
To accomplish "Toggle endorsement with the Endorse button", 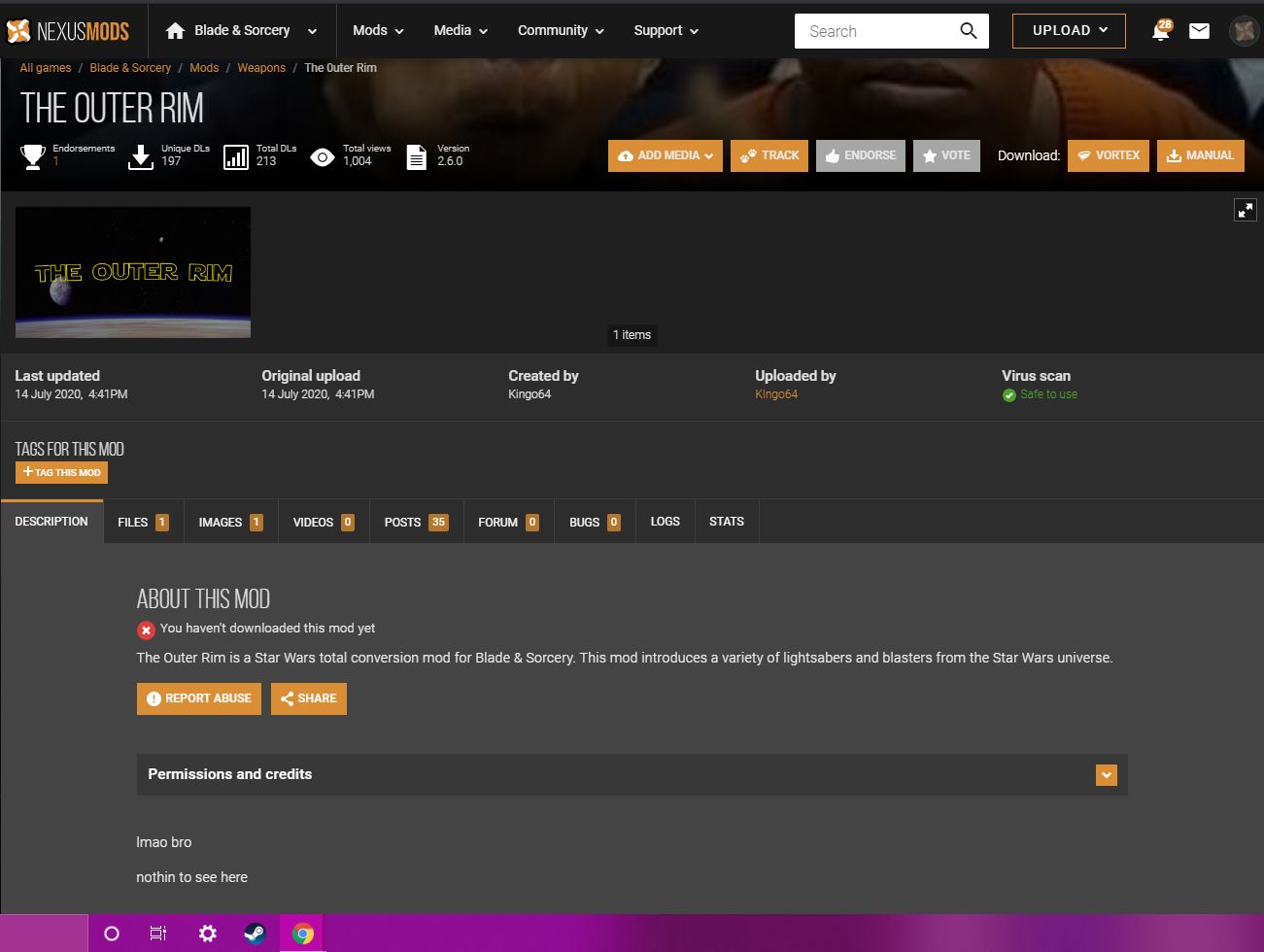I will pos(860,155).
